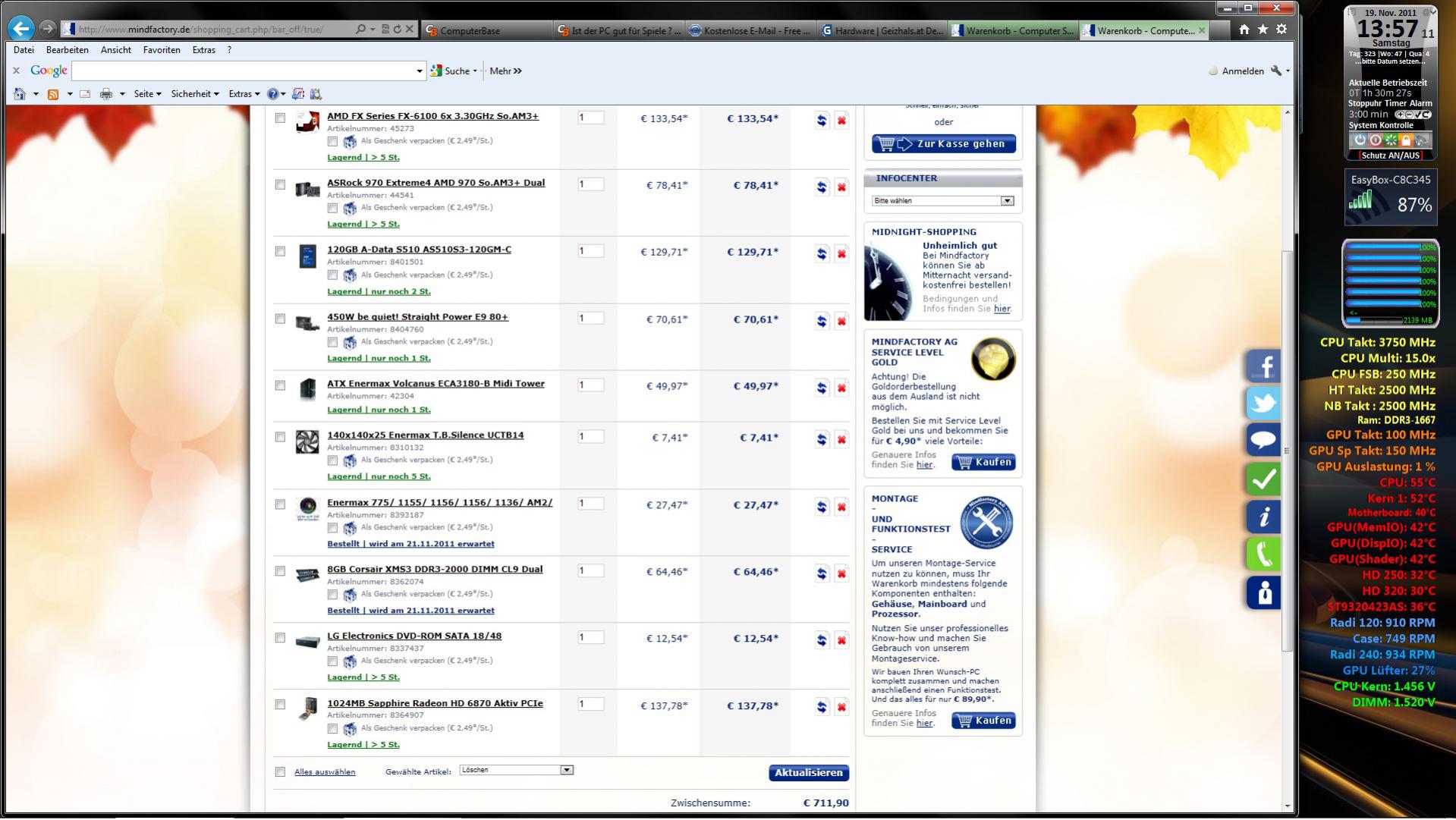This screenshot has height=820, width=1456.
Task: Switch to the 'Hardware | Geizhals.at' tab
Action: pos(881,30)
